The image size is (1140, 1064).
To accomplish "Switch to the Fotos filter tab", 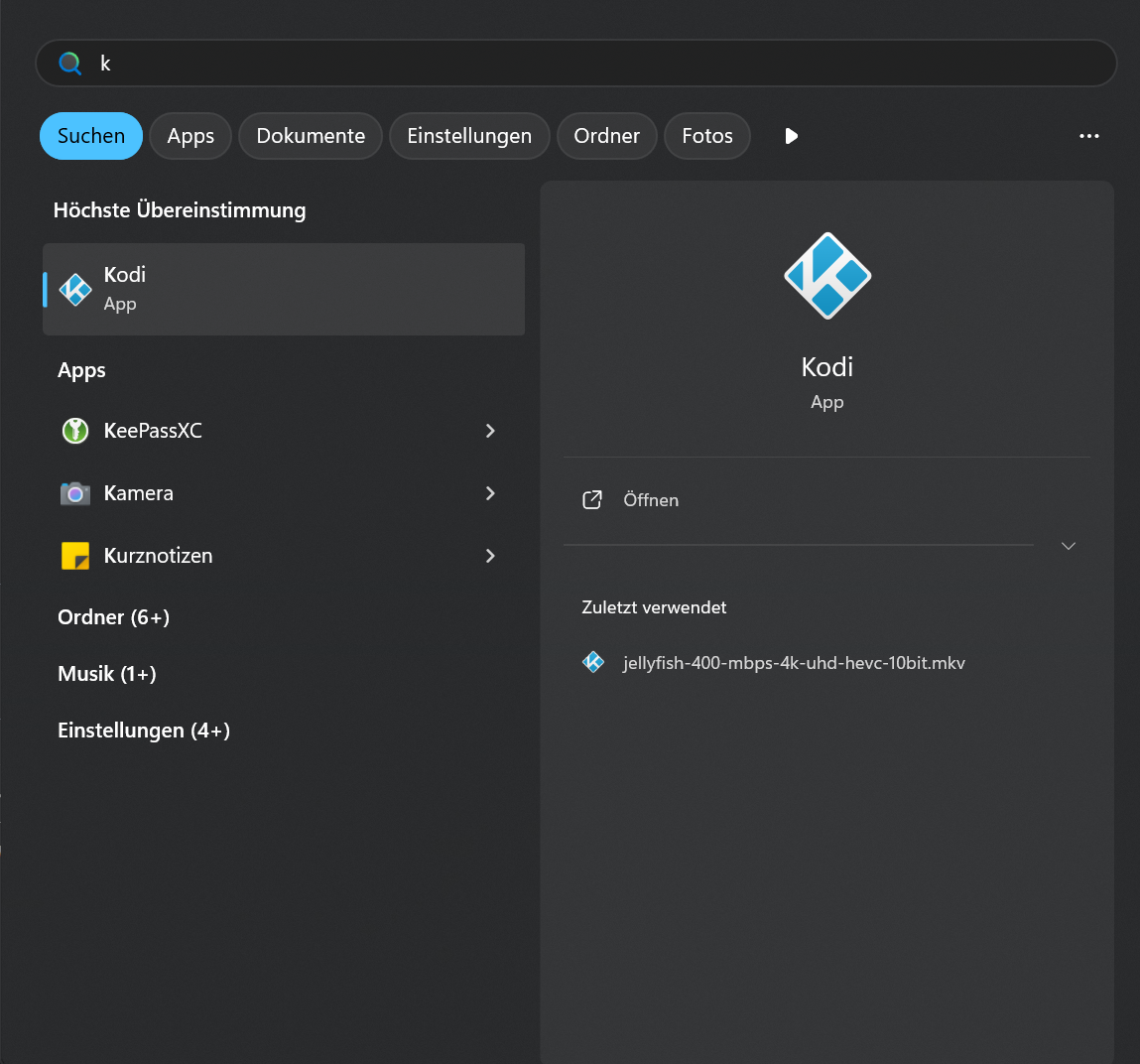I will click(x=706, y=136).
